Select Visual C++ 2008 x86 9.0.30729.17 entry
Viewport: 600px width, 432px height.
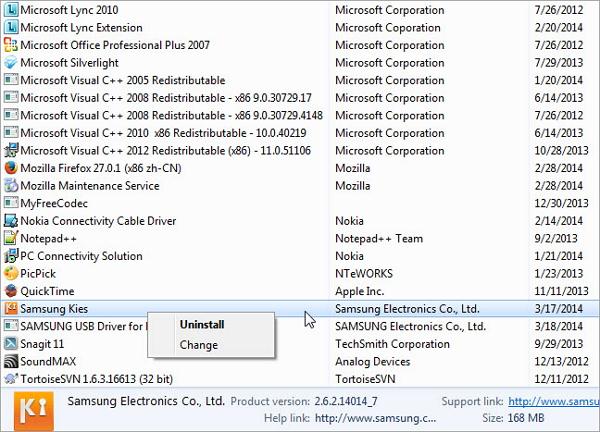click(166, 98)
